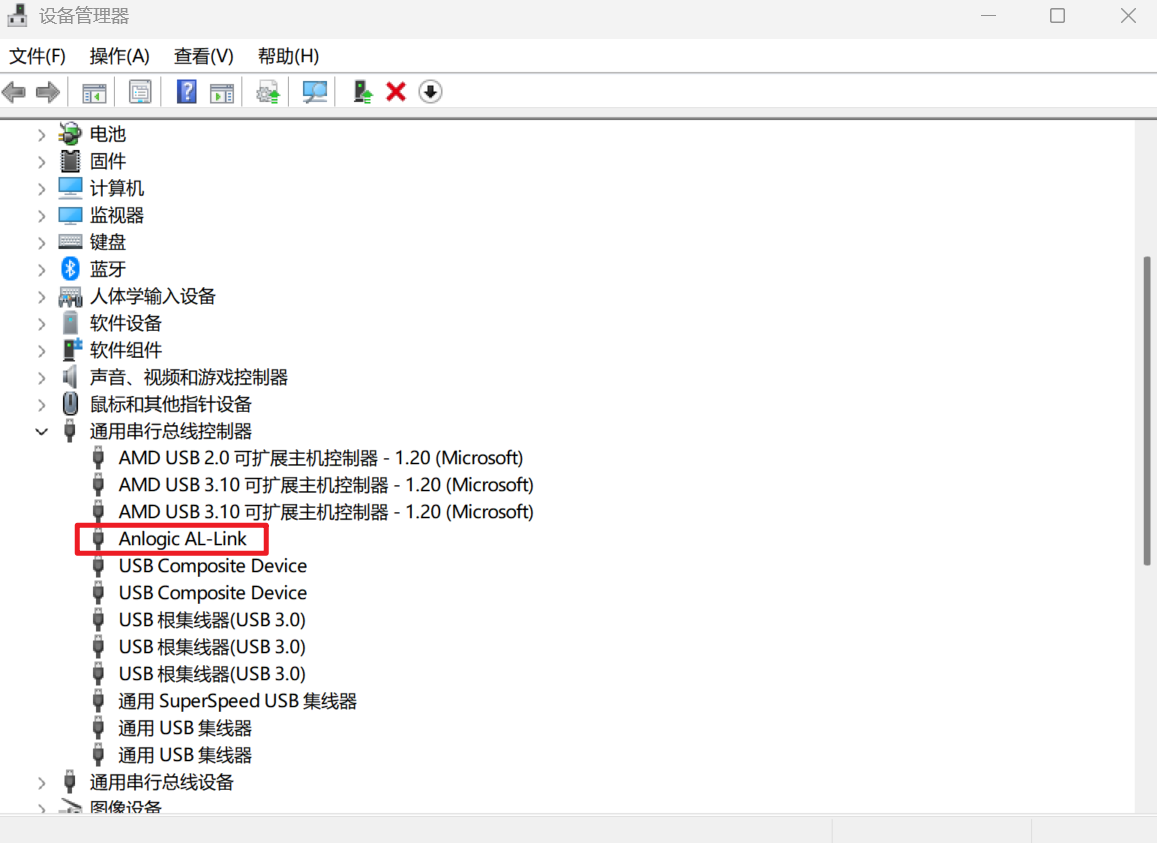The width and height of the screenshot is (1157, 843).
Task: Select the second AMD USB 3.10 controller
Action: coord(325,512)
